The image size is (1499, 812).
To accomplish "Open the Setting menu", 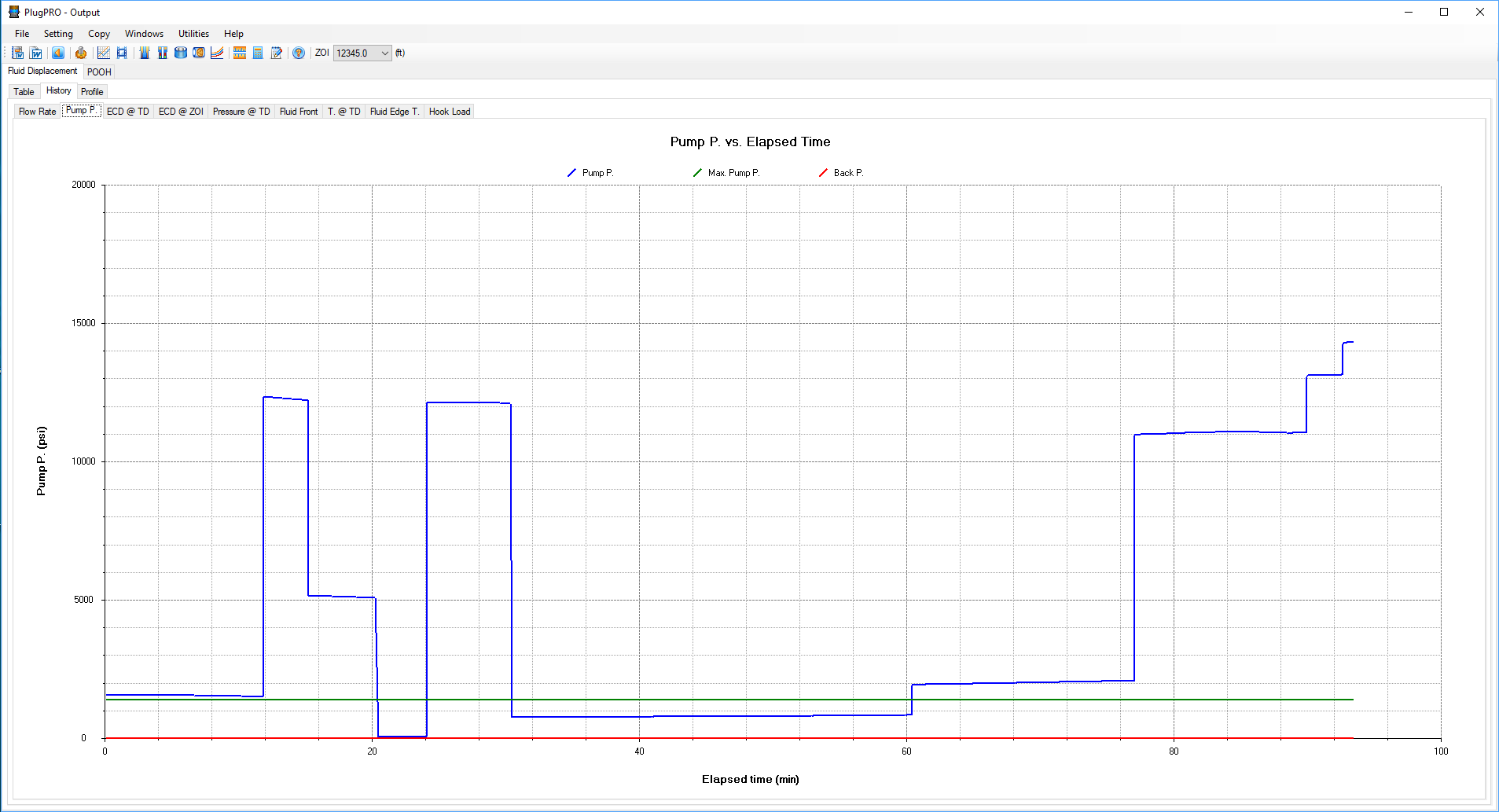I will click(58, 34).
